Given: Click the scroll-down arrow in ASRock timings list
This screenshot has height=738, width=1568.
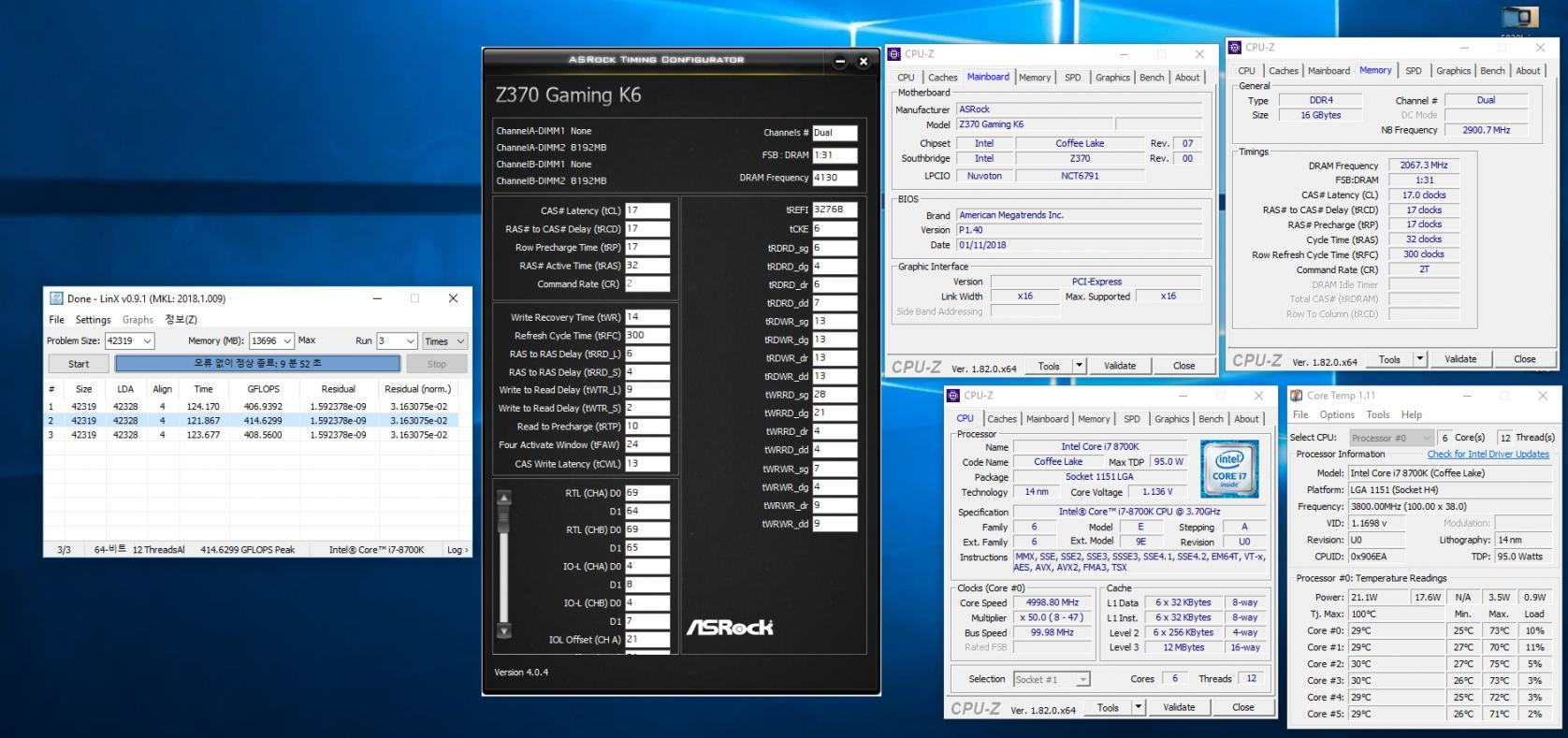Looking at the screenshot, I should [x=504, y=631].
